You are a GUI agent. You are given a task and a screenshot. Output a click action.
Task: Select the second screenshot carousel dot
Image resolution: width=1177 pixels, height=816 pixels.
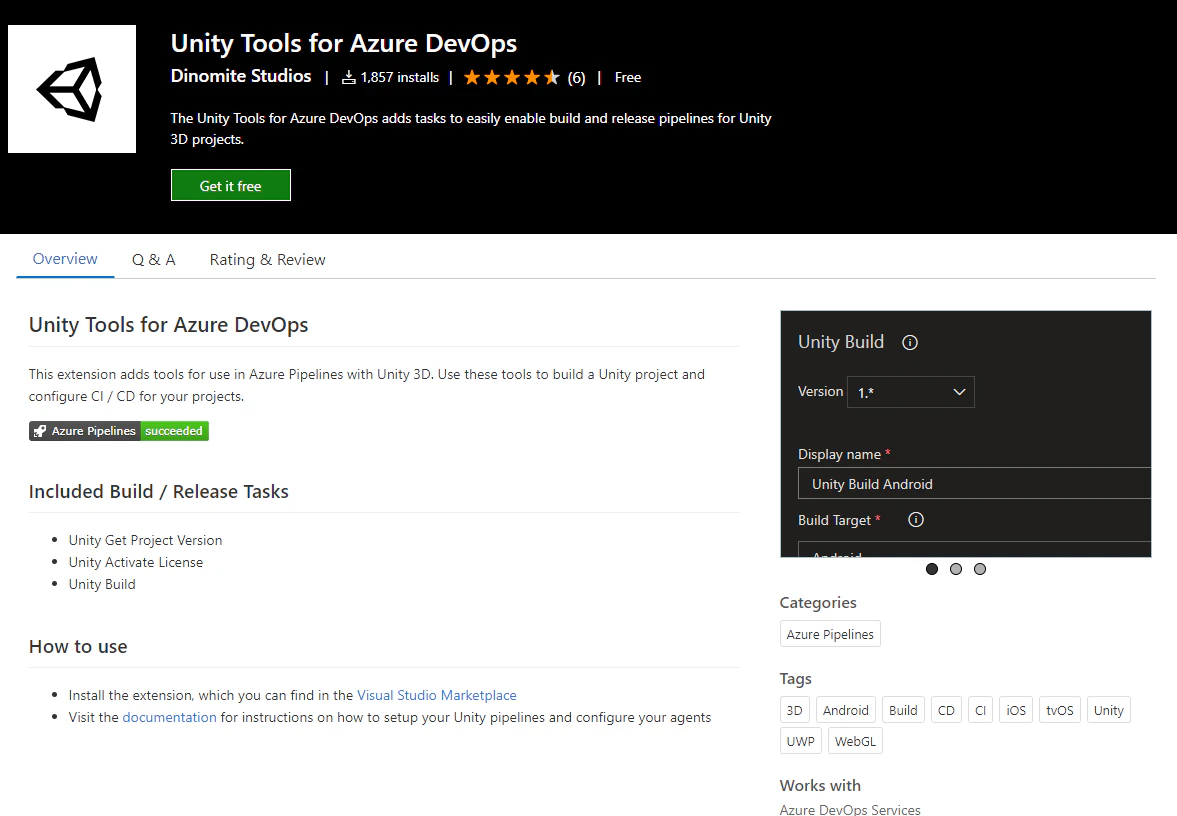pos(956,569)
